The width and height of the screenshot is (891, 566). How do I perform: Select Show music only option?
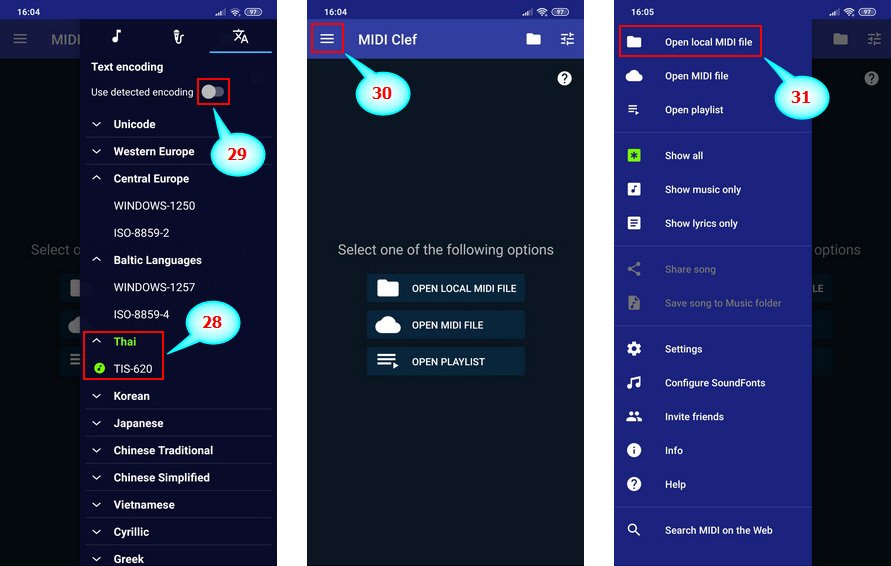coord(713,189)
